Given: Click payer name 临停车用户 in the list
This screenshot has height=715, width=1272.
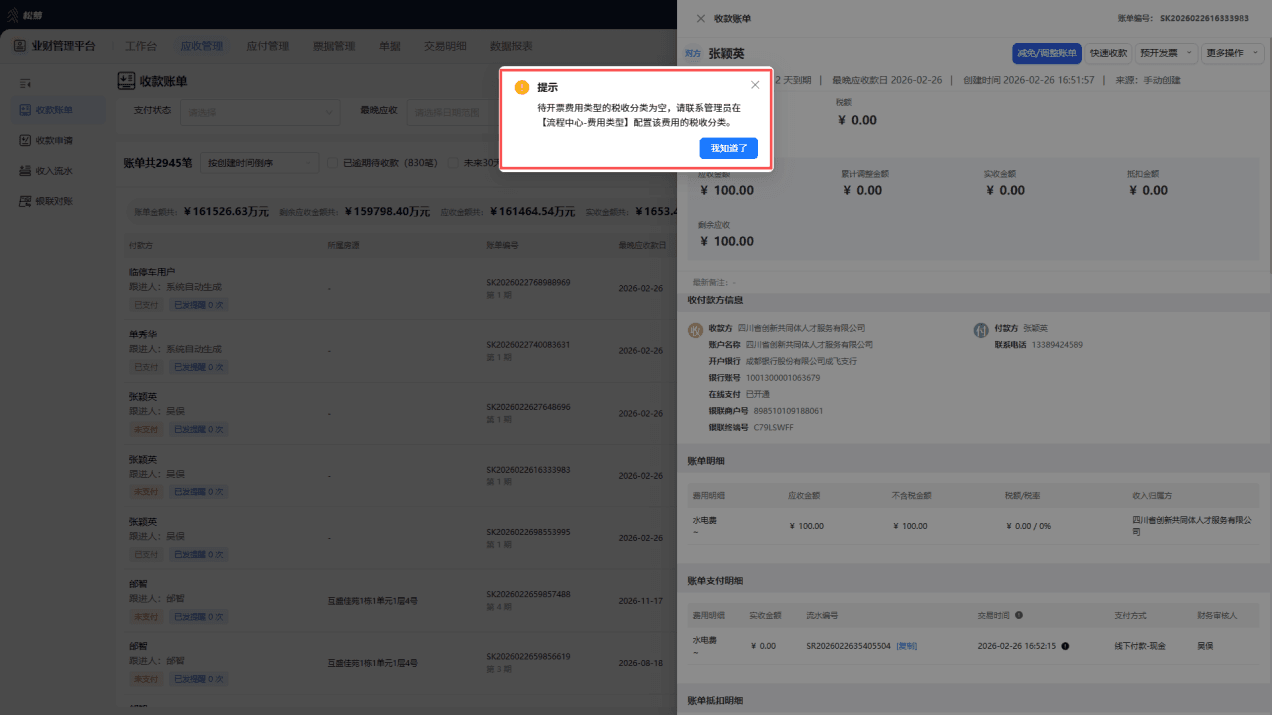Looking at the screenshot, I should point(152,272).
